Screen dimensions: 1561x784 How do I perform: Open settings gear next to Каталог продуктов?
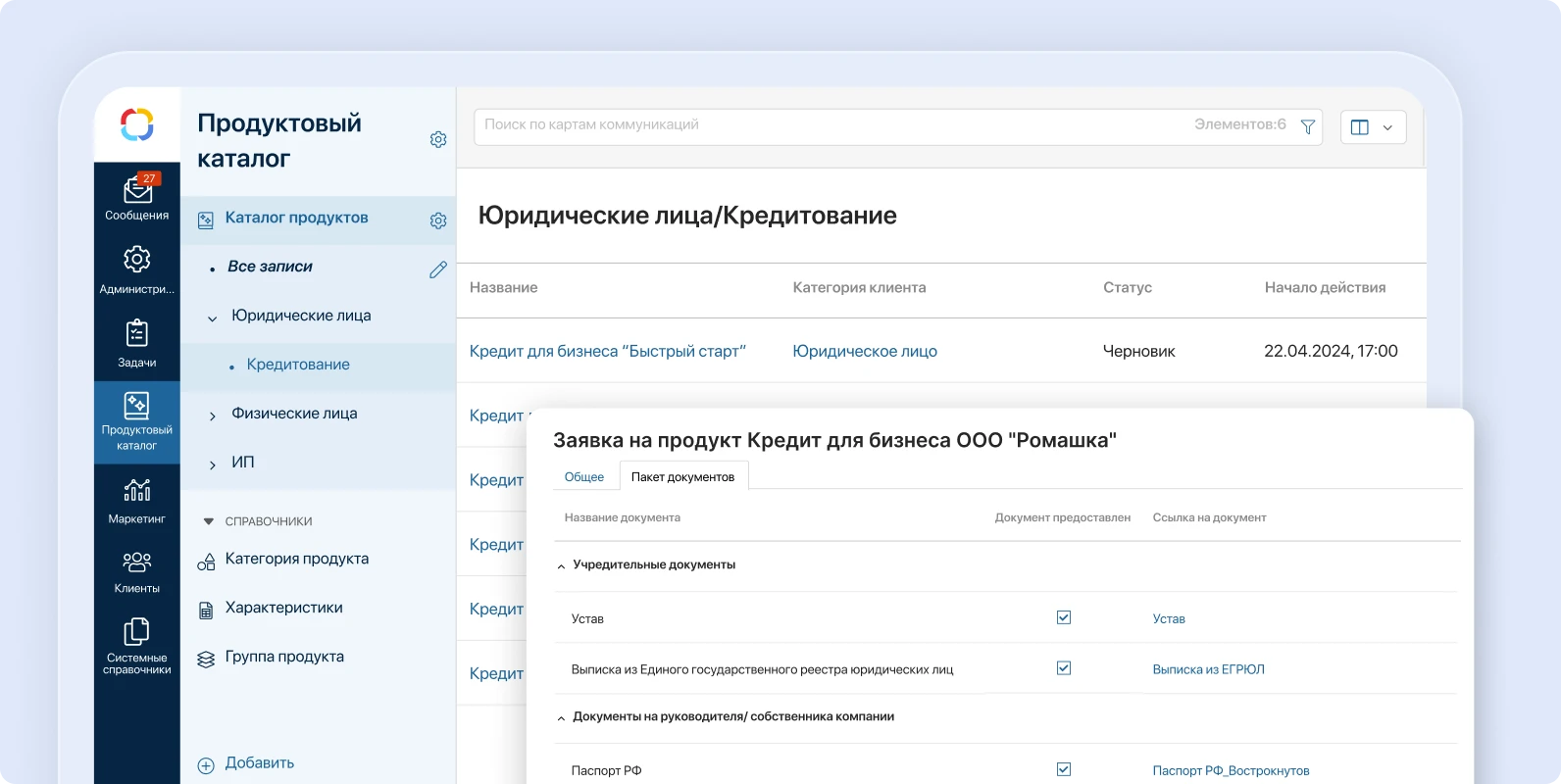(x=438, y=220)
